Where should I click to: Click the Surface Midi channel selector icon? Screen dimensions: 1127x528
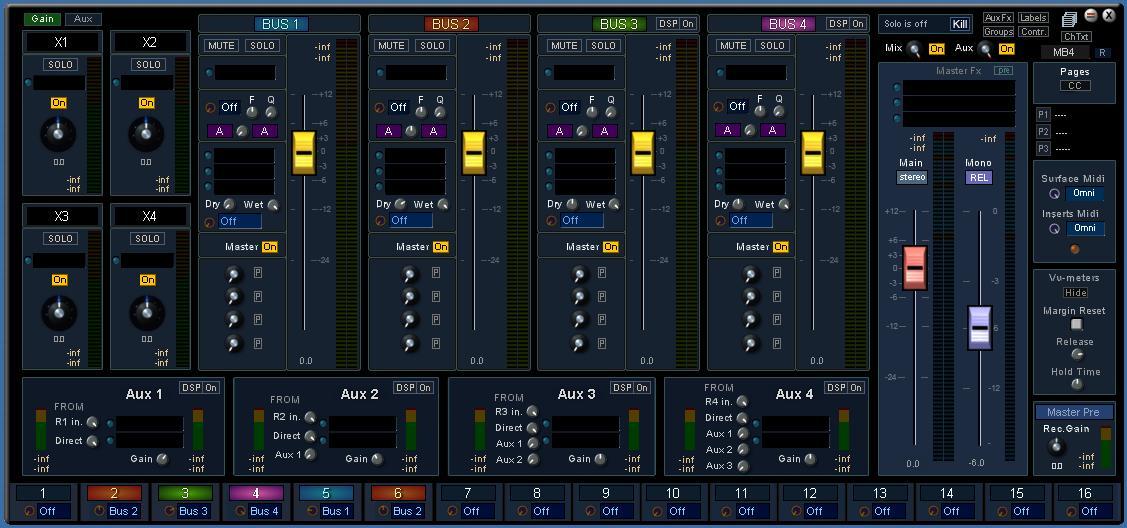tap(1054, 194)
